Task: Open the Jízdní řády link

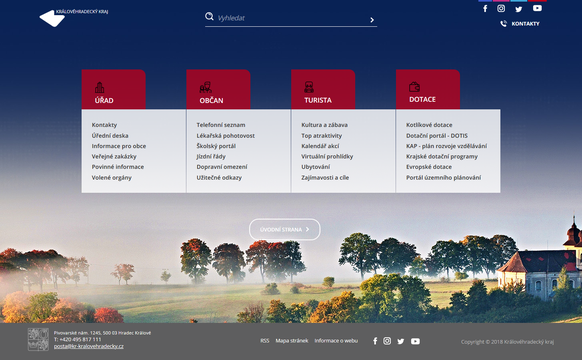Action: click(211, 157)
